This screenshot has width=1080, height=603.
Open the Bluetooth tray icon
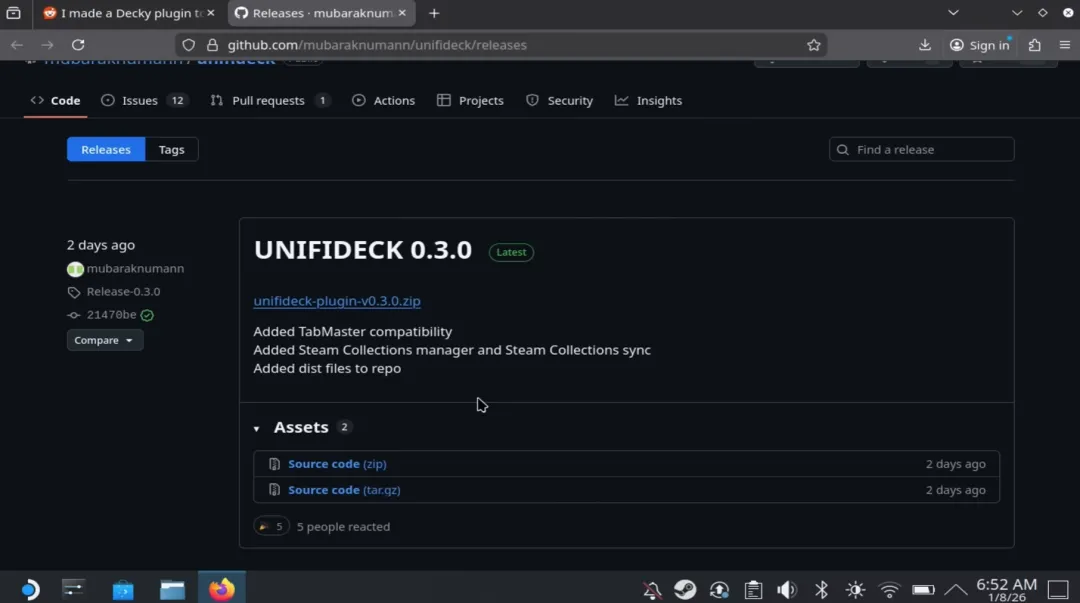coord(821,590)
